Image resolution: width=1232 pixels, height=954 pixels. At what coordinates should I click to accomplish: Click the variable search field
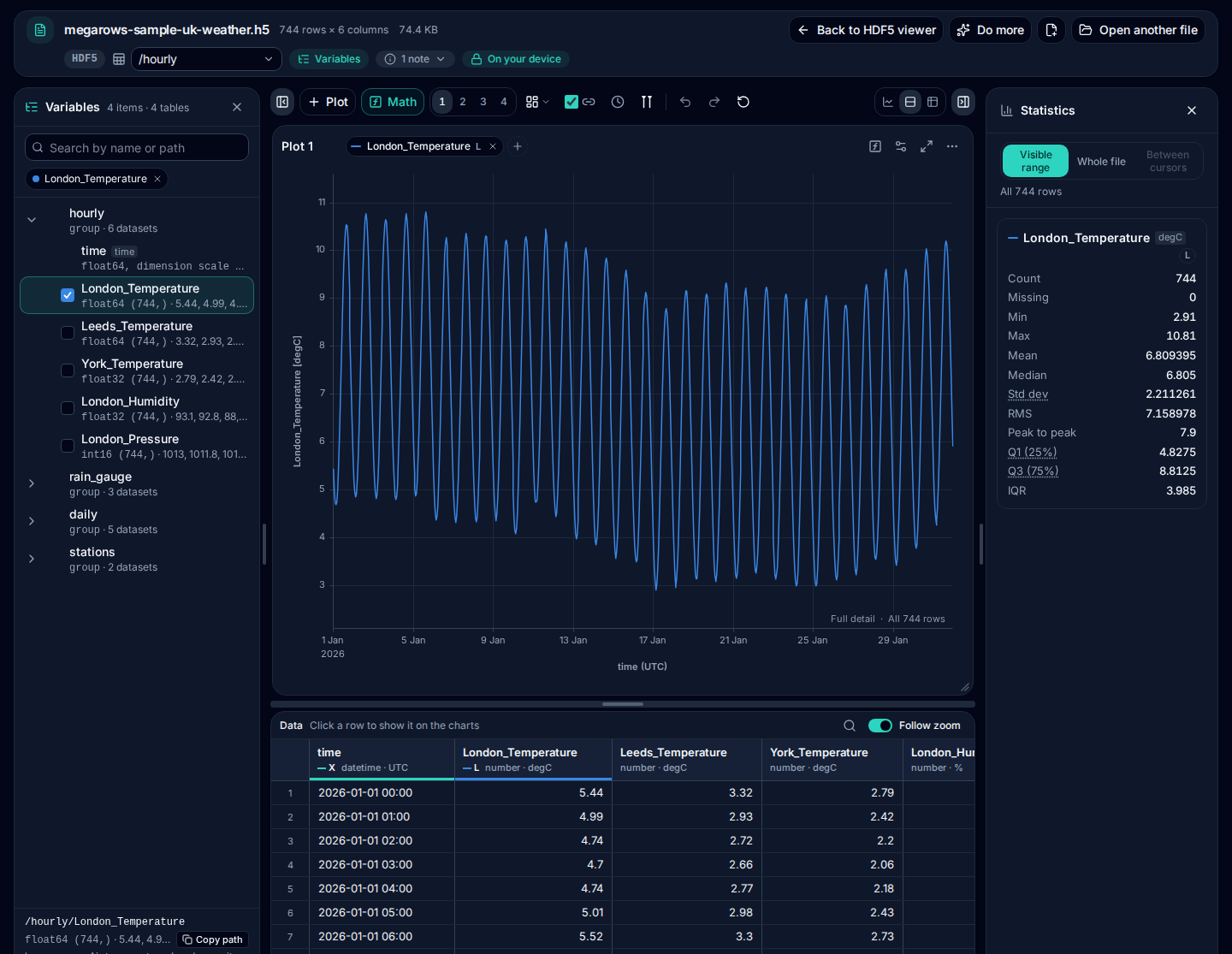tap(137, 148)
